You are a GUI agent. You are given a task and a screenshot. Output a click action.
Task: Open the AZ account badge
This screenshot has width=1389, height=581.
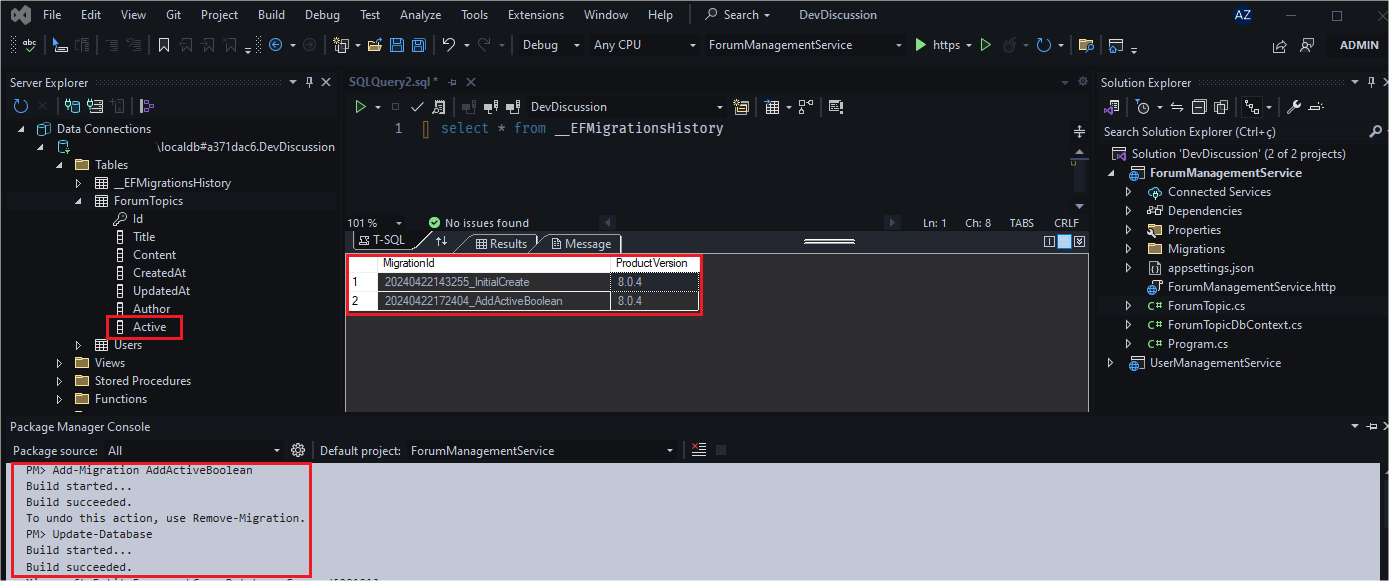pos(1243,15)
